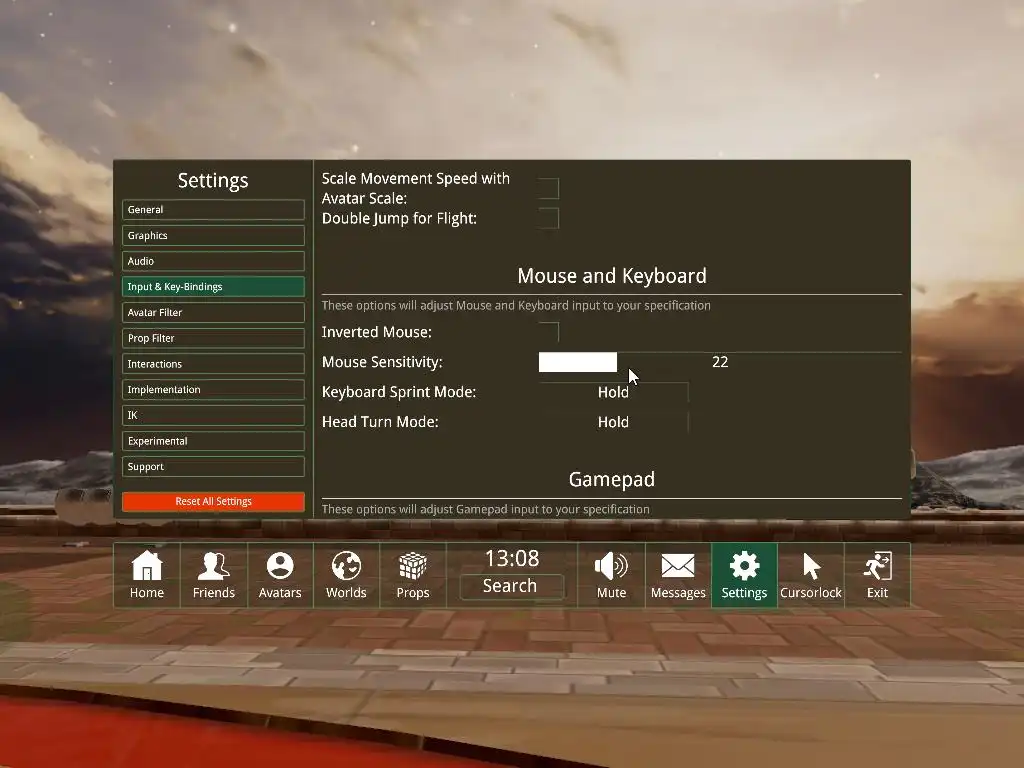Select the IK settings category

tap(213, 415)
